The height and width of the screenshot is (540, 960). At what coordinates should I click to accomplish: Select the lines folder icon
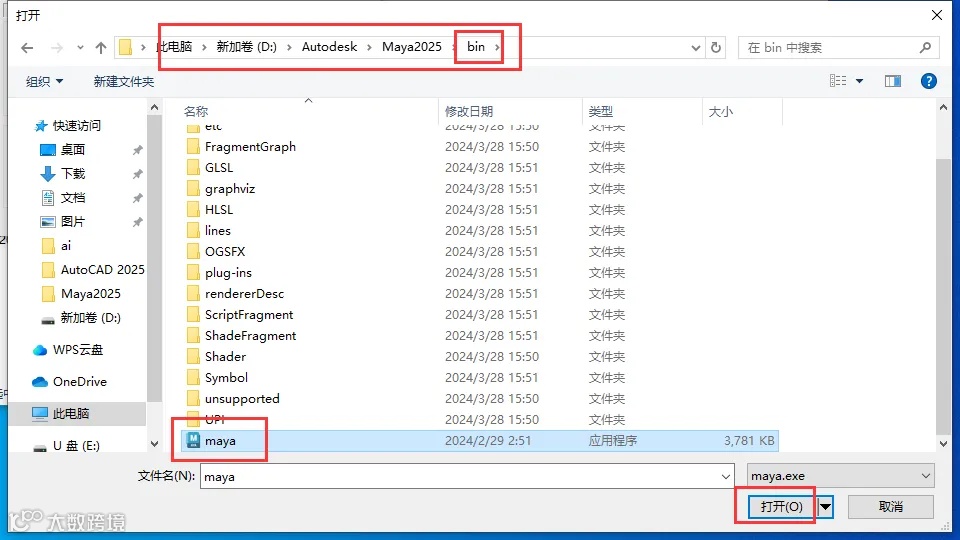(x=193, y=230)
